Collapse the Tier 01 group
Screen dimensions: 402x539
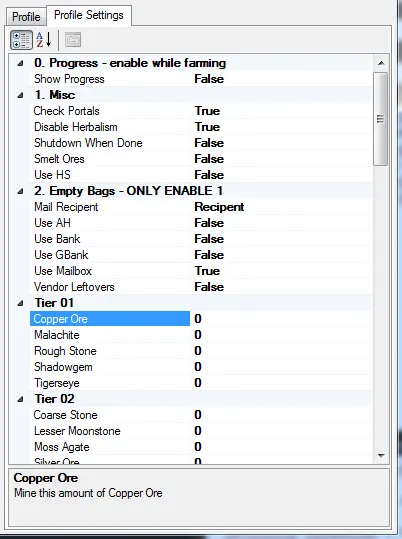[x=20, y=303]
